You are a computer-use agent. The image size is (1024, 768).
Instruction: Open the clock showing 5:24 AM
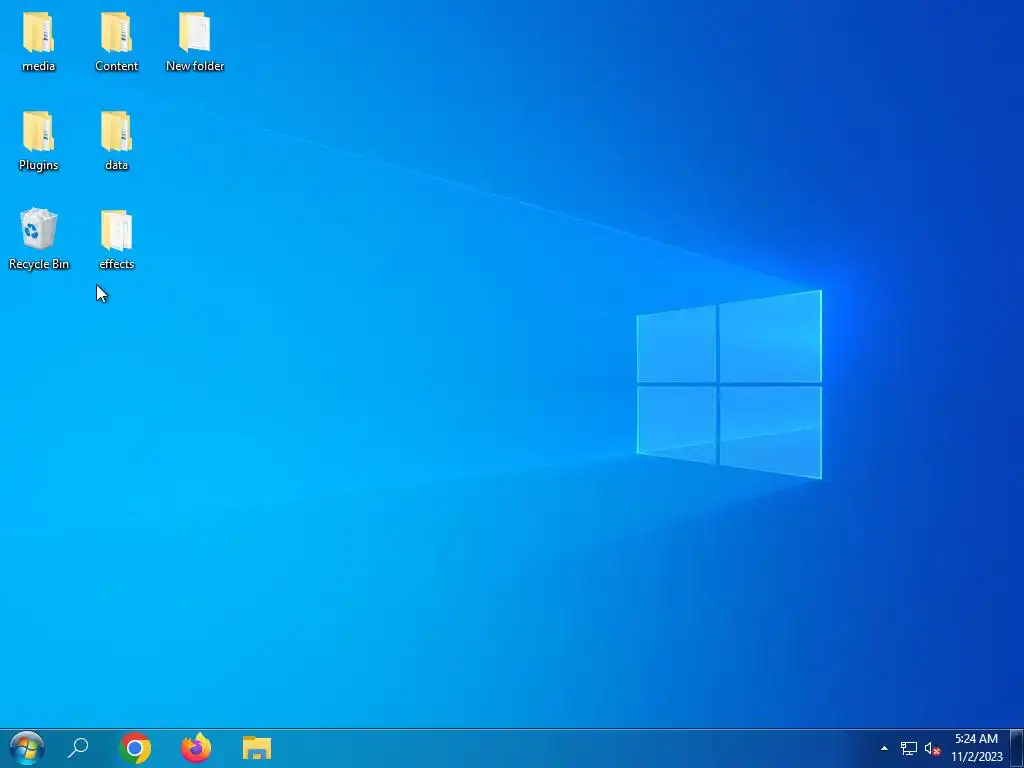[x=976, y=739]
